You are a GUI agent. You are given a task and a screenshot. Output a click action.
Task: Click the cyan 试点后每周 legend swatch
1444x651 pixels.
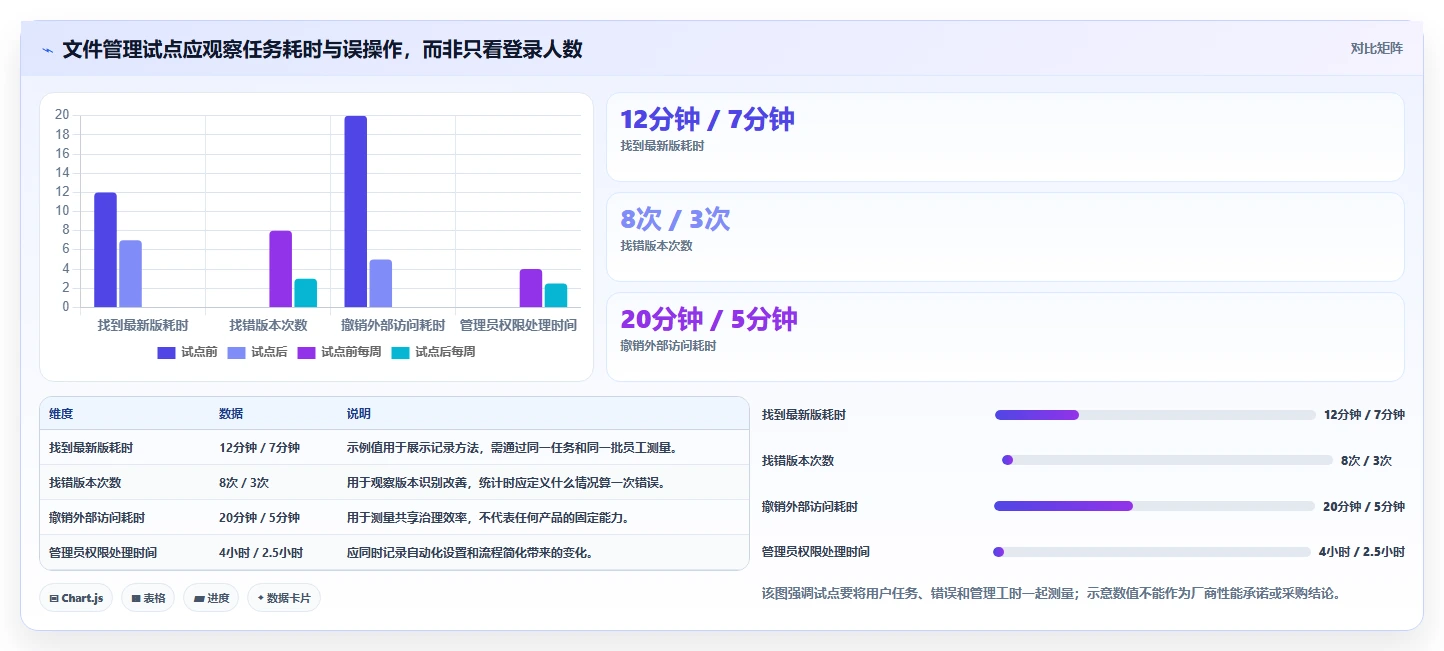(400, 352)
